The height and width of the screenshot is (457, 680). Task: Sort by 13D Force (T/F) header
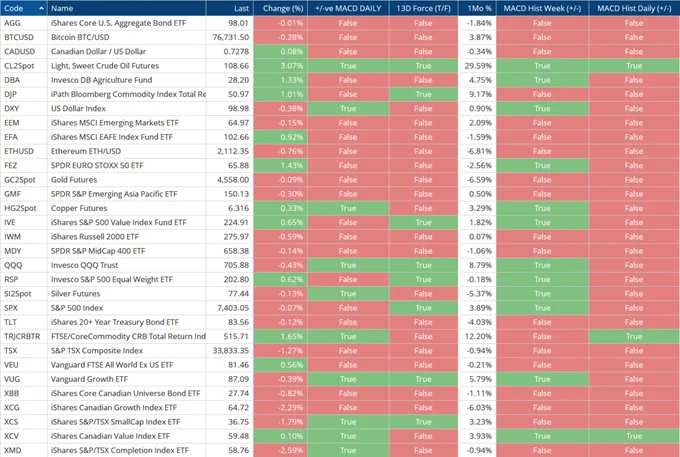(x=423, y=8)
